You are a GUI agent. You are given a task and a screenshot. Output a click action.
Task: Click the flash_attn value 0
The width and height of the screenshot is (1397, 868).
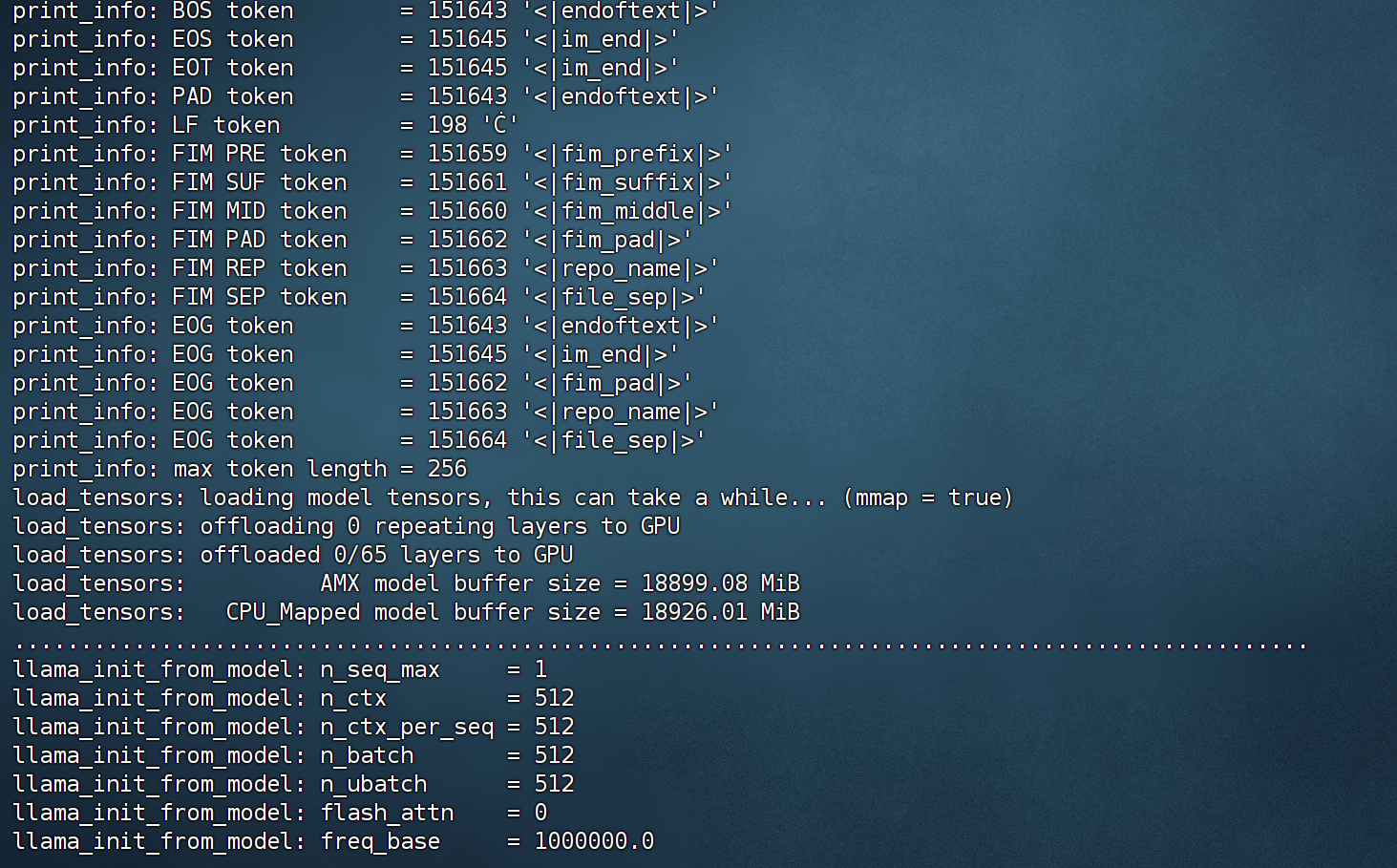tap(540, 813)
